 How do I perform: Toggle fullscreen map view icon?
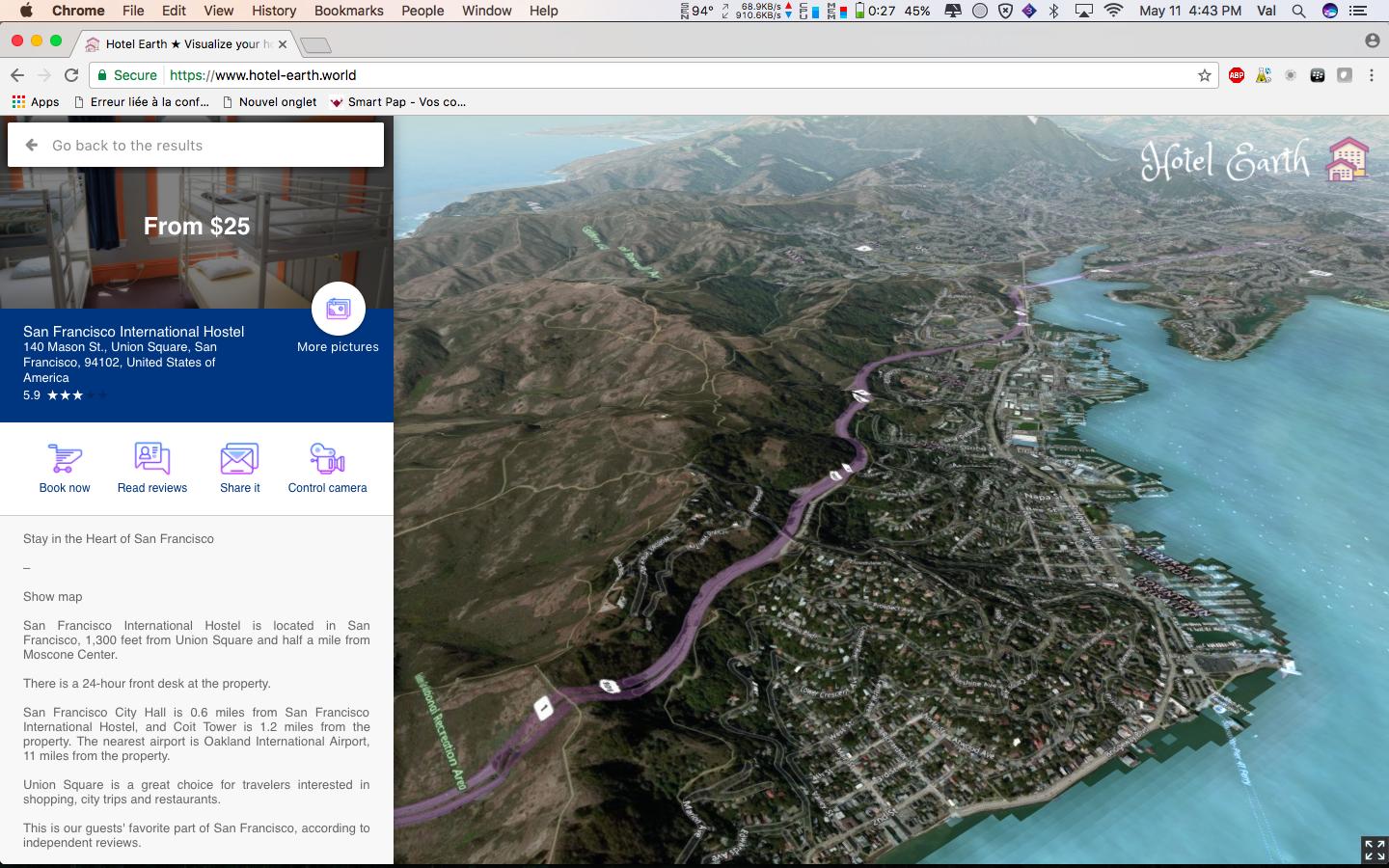coord(1374,850)
